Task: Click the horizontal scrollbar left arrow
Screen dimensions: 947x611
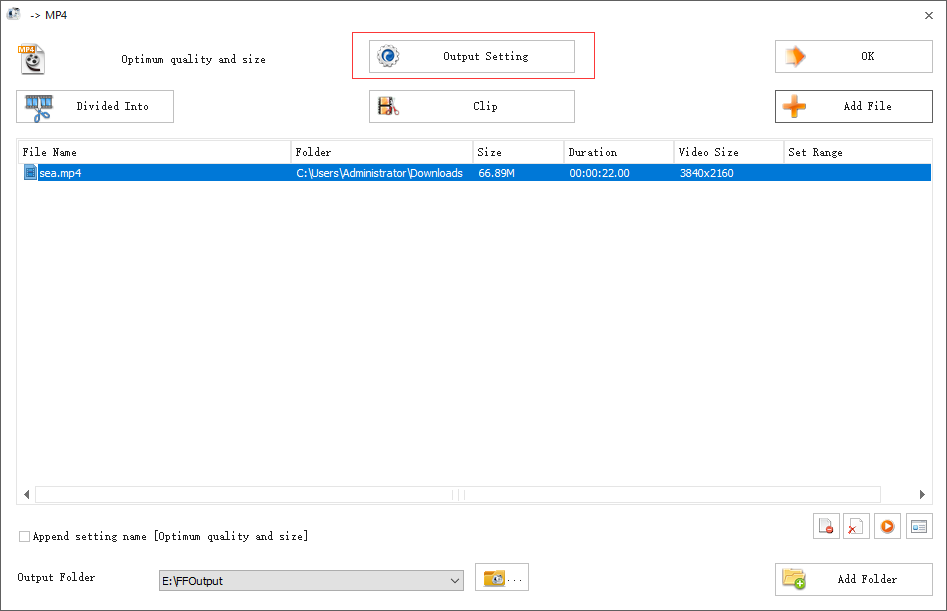Action: click(x=26, y=494)
